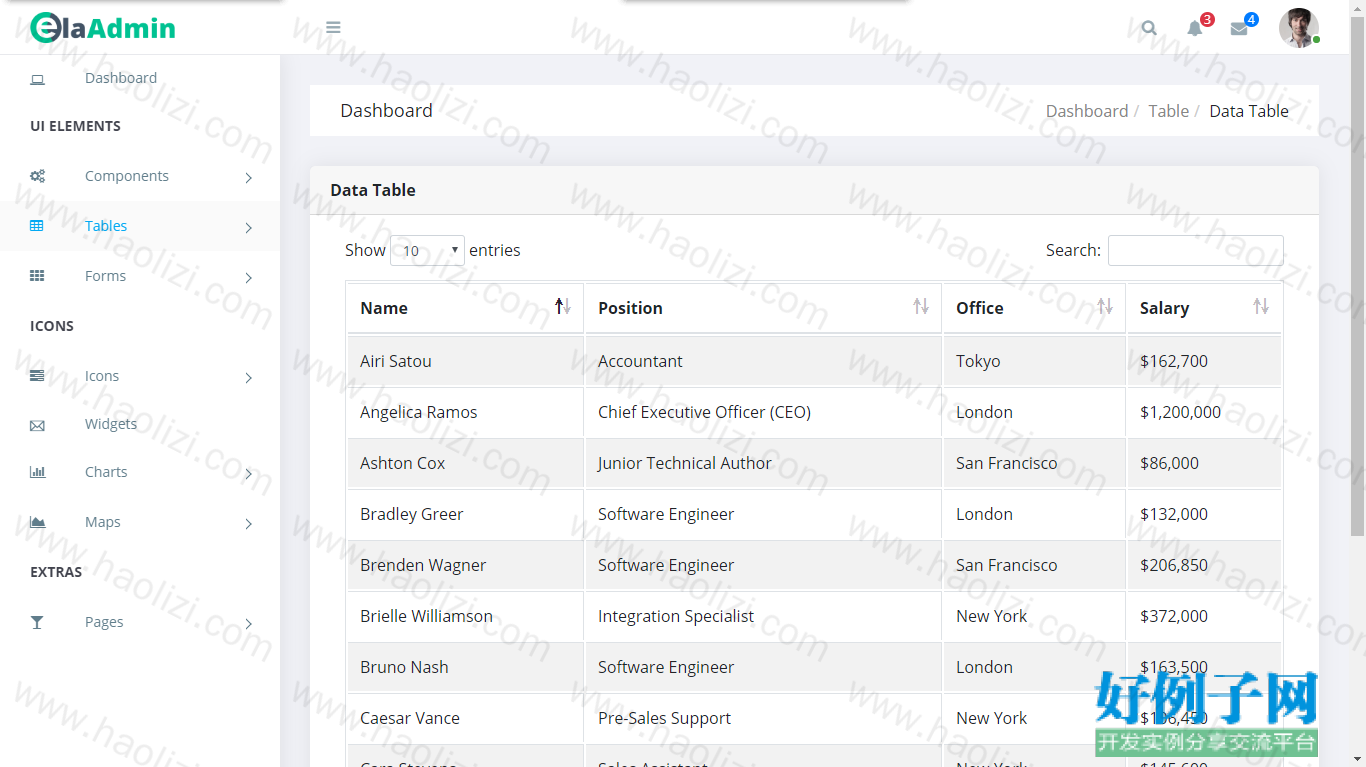
Task: Click the Forms grid icon
Action: click(x=37, y=276)
